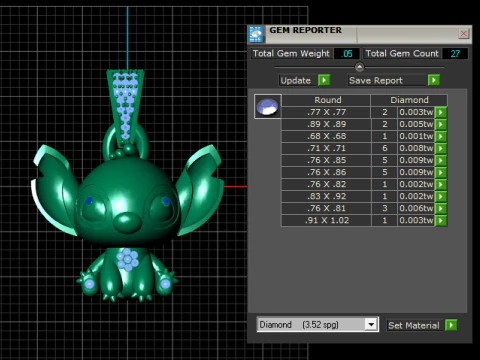
Task: Collapse panel with the round up-arrow handle
Action: tap(359, 67)
